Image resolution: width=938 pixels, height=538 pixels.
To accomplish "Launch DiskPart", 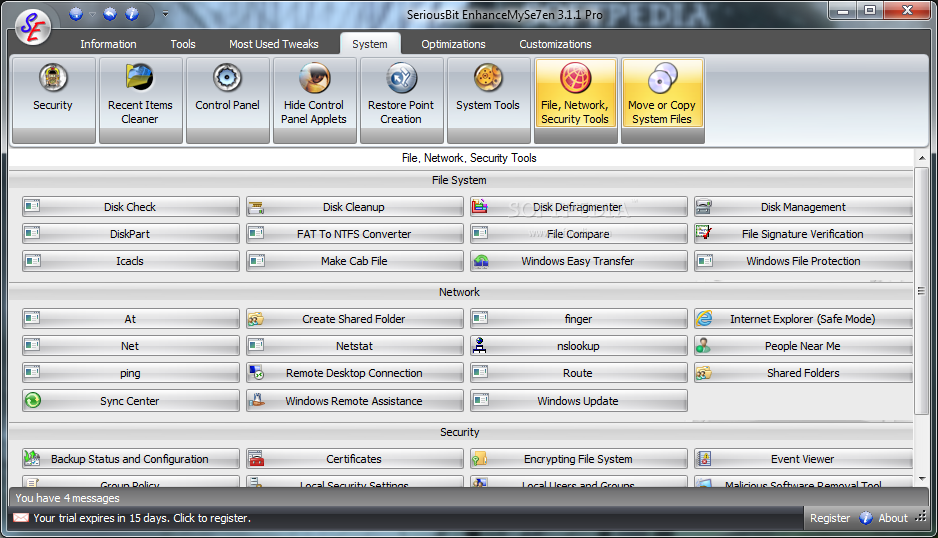I will (130, 234).
